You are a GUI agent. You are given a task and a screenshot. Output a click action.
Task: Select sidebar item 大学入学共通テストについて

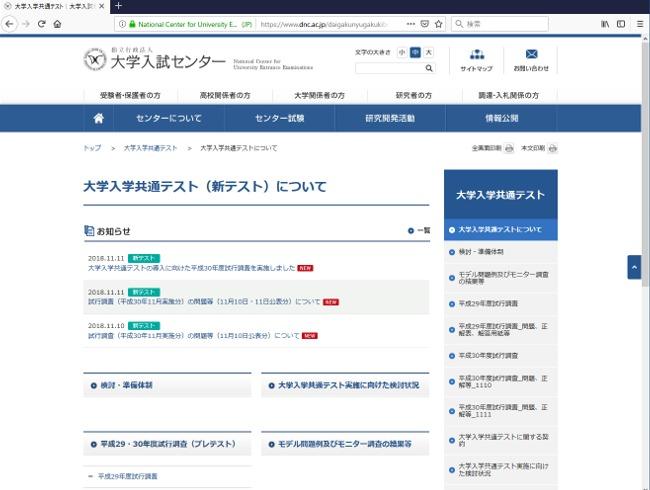point(501,230)
